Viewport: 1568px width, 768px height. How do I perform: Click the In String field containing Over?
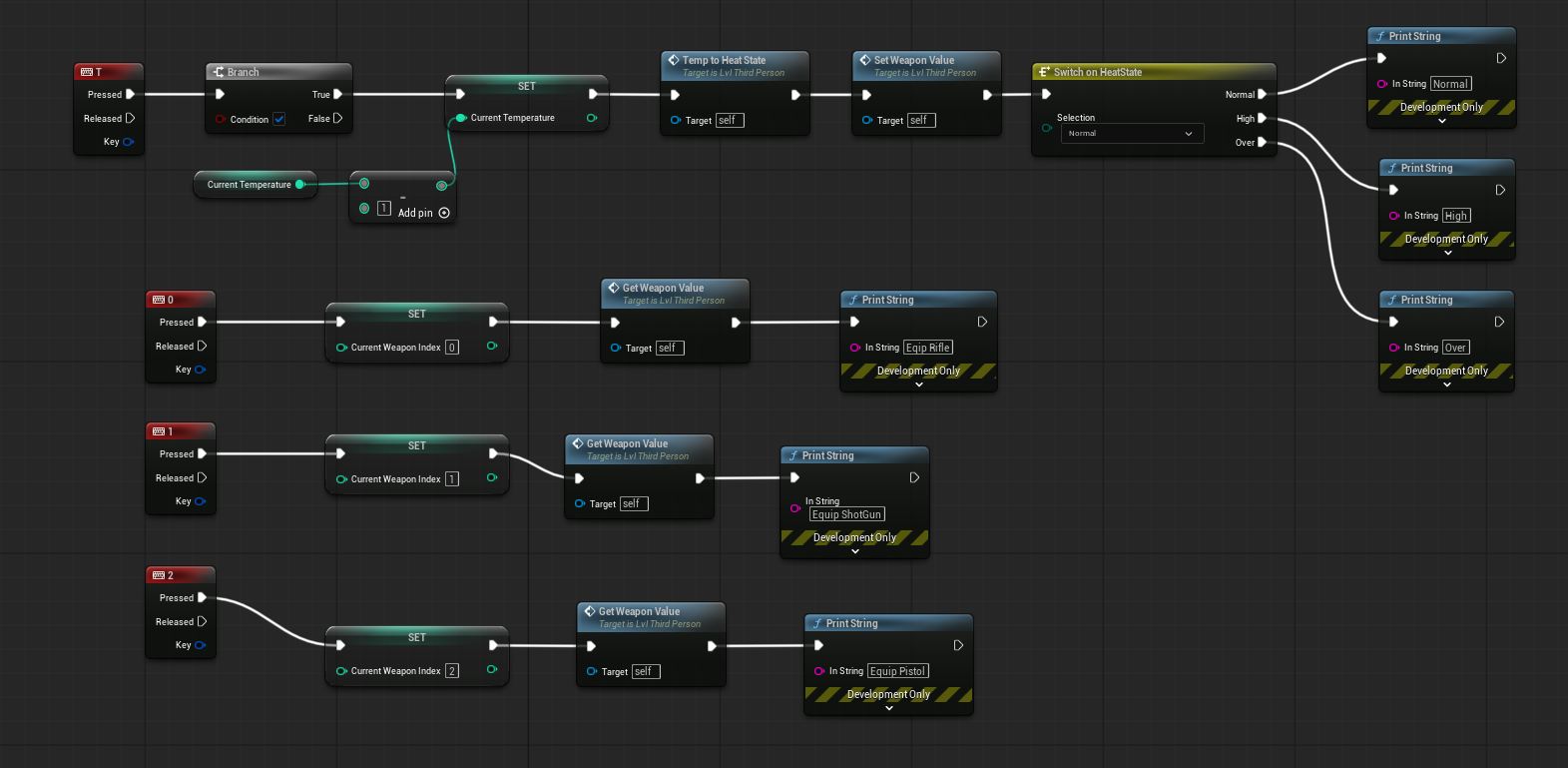point(1456,348)
